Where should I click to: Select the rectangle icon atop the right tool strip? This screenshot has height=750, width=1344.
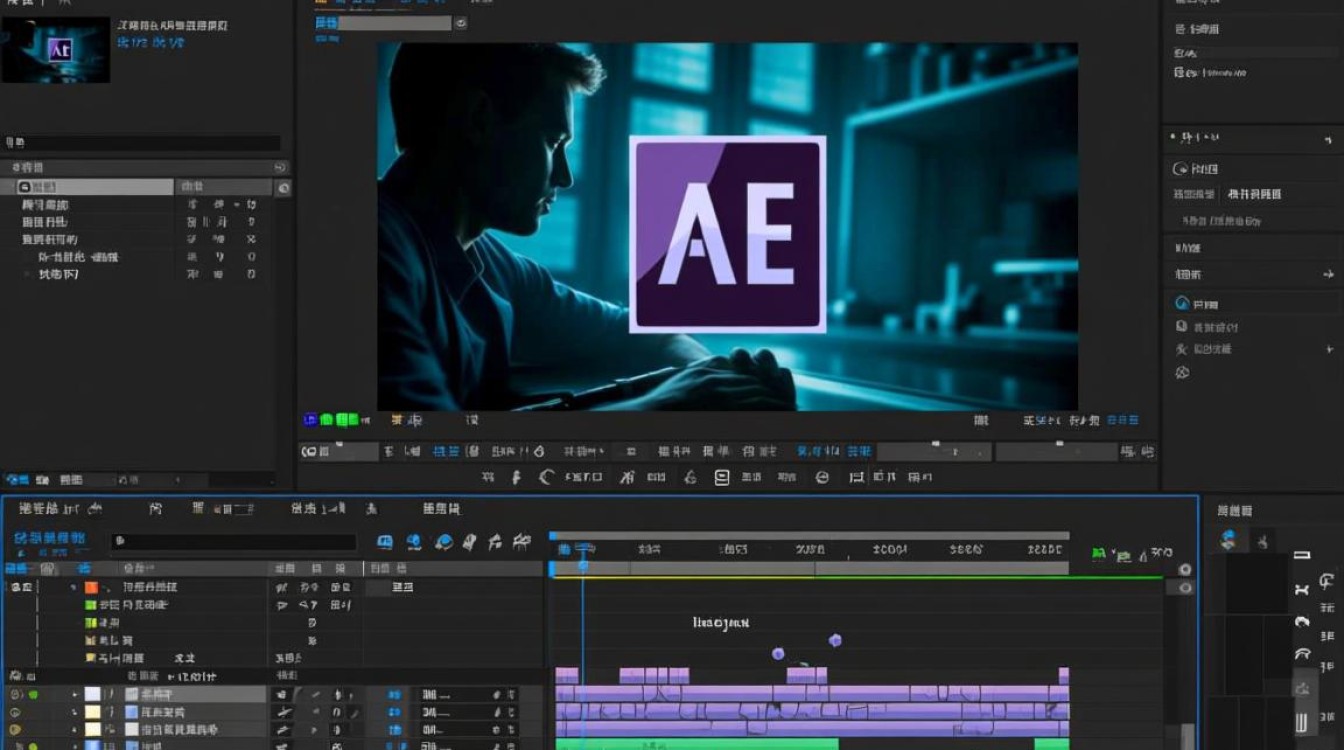click(1302, 555)
